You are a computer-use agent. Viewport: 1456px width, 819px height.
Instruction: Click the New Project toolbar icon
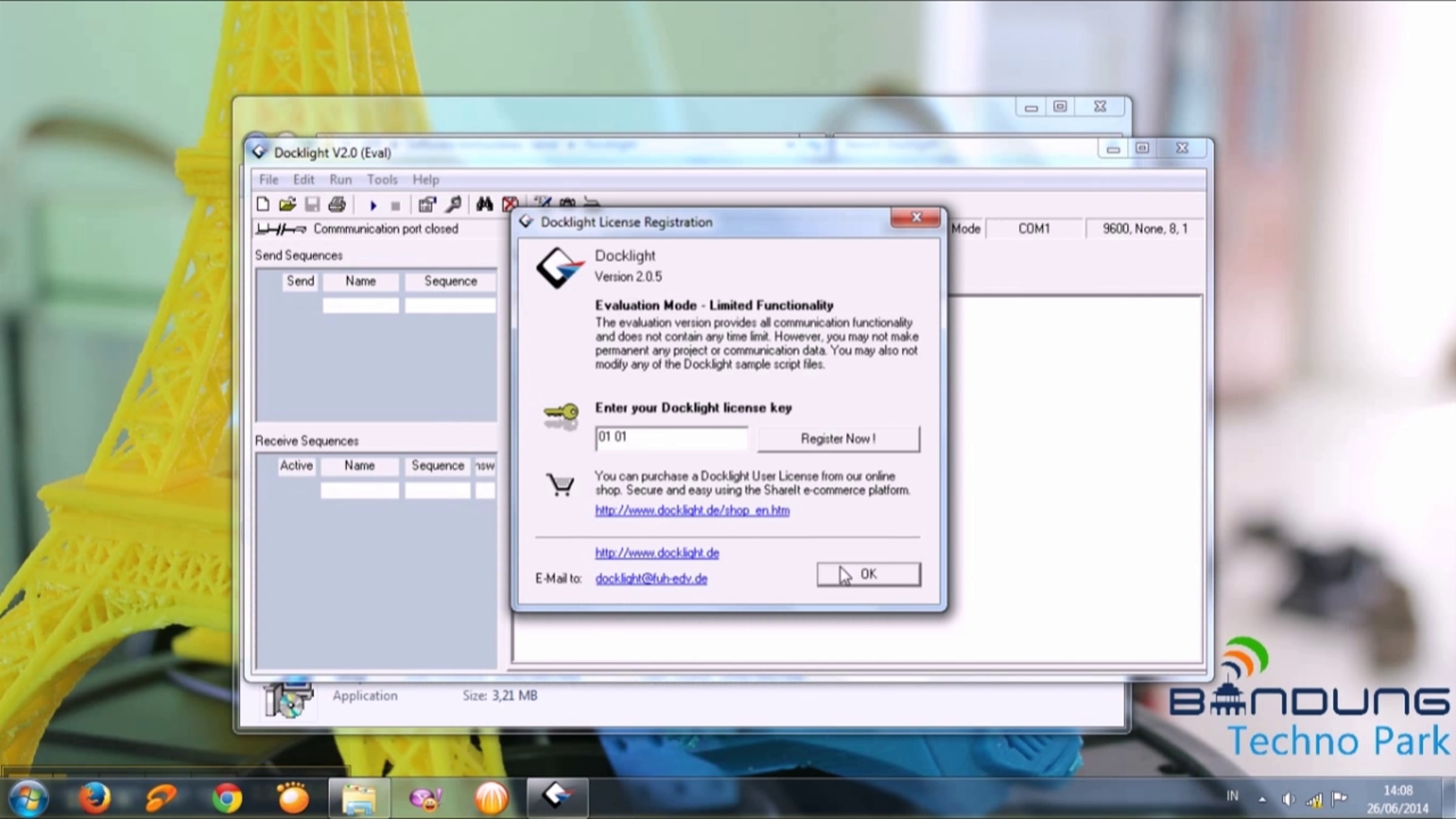click(x=263, y=204)
